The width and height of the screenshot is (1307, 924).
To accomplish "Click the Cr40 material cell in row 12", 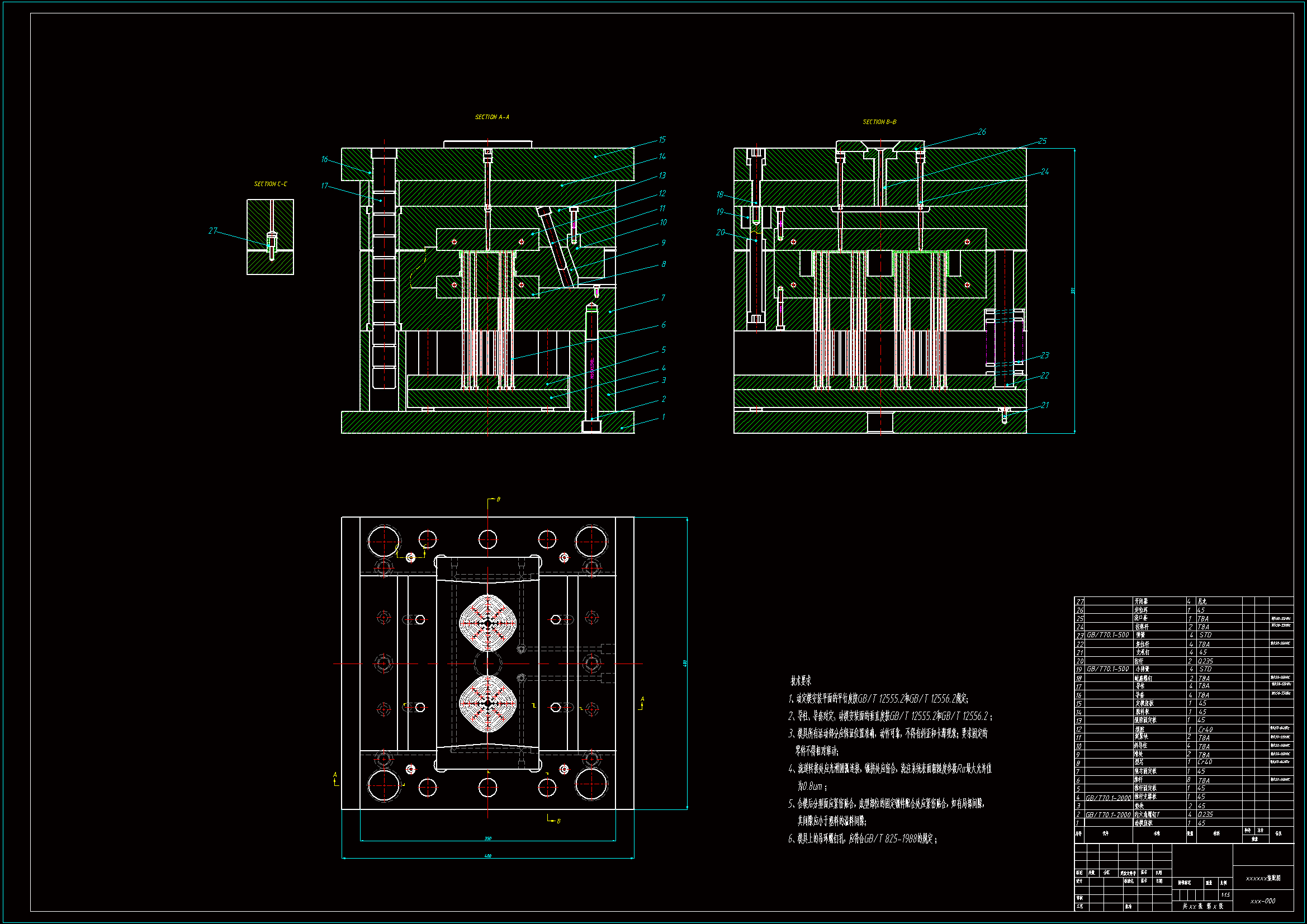I will pyautogui.click(x=1205, y=729).
